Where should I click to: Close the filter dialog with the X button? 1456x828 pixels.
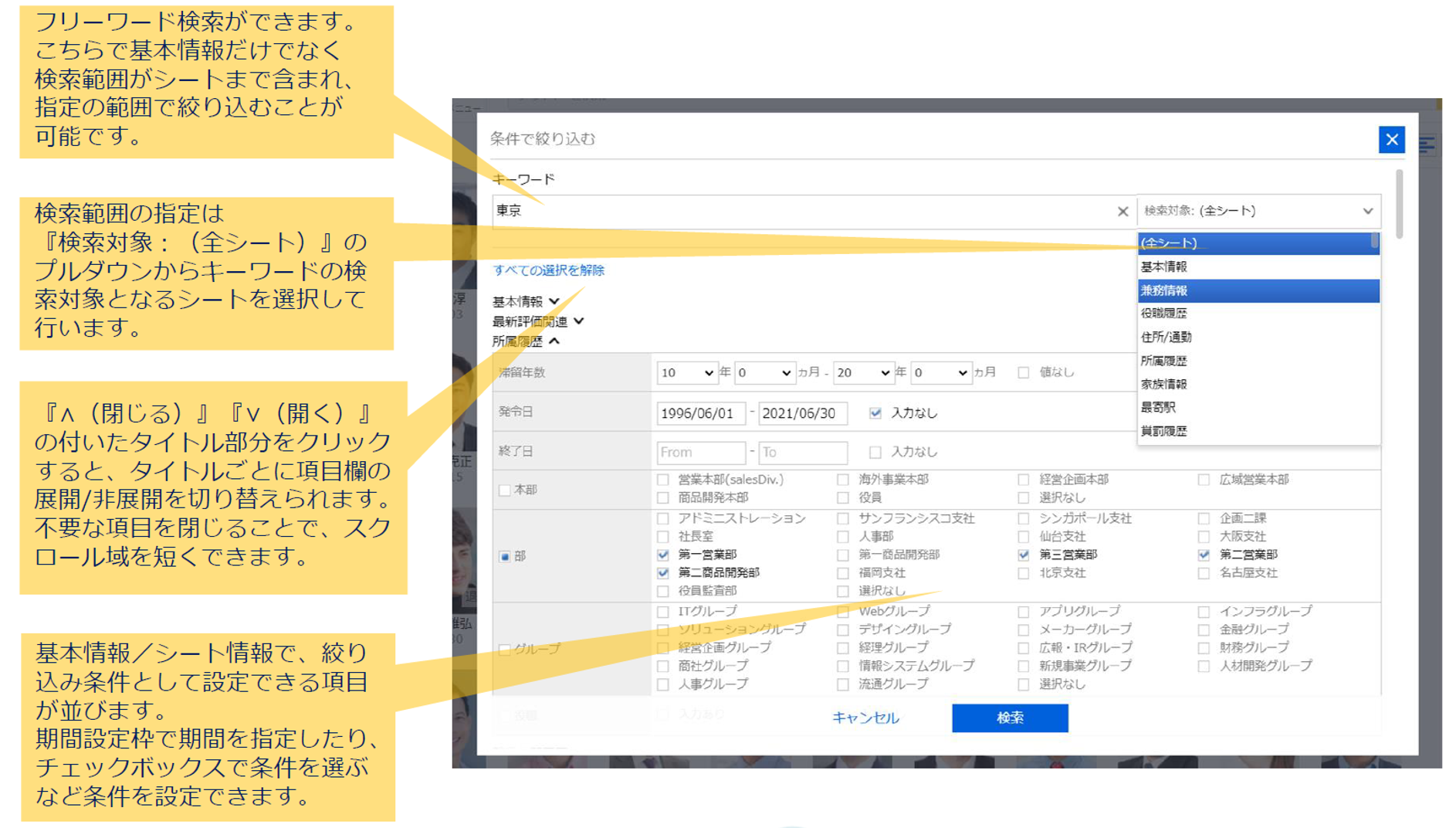point(1391,140)
